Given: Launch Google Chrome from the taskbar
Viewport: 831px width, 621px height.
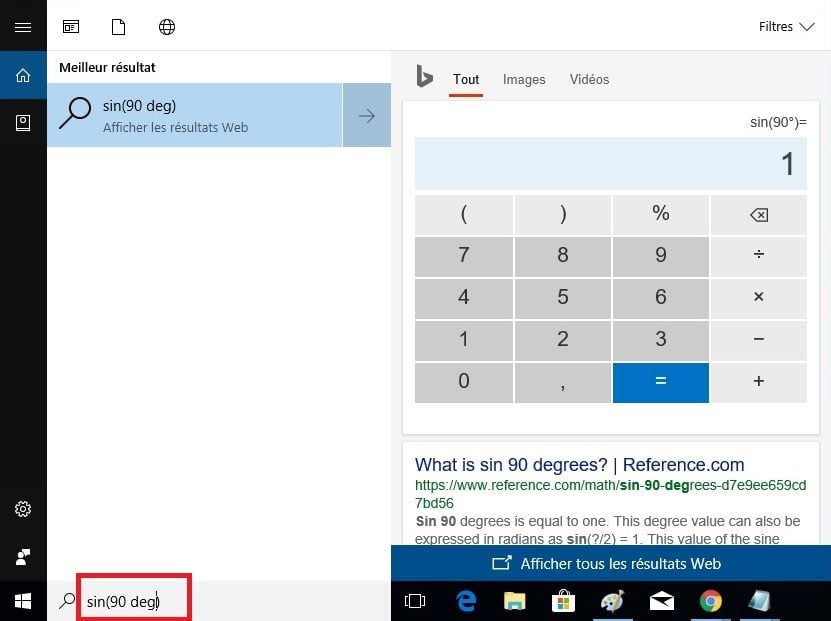Looking at the screenshot, I should pyautogui.click(x=710, y=601).
